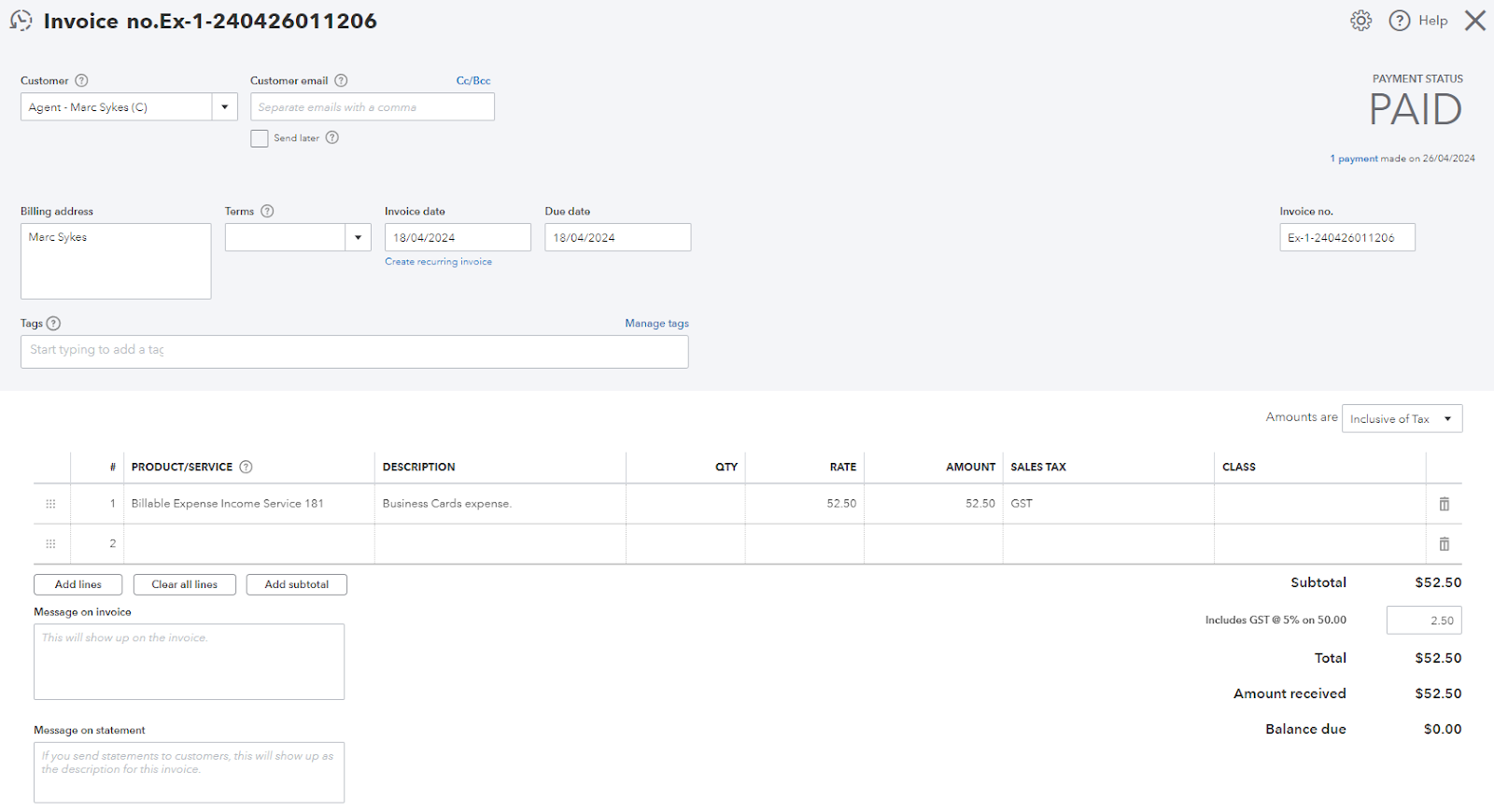This screenshot has width=1494, height=812.
Task: Select Billable Expense Income Service 181 cell
Action: click(249, 503)
